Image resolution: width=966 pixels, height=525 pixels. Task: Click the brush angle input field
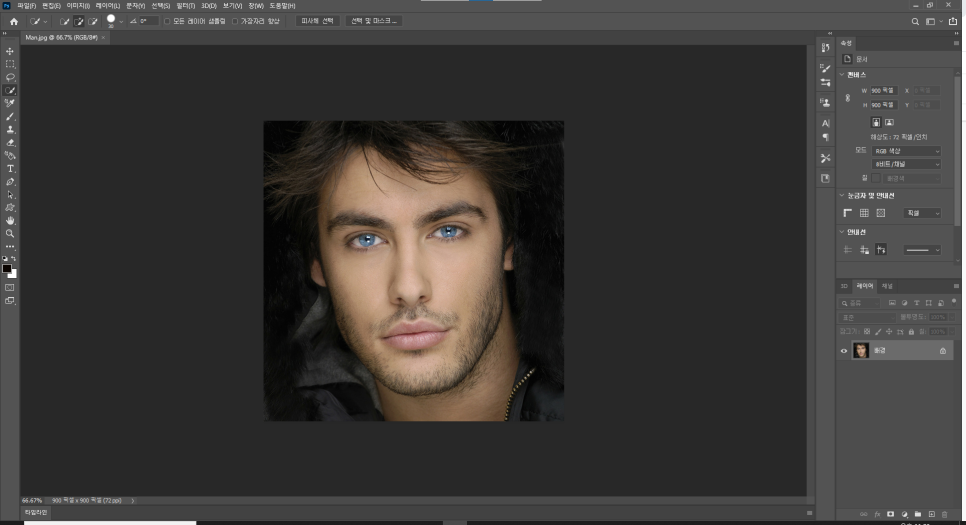[147, 21]
